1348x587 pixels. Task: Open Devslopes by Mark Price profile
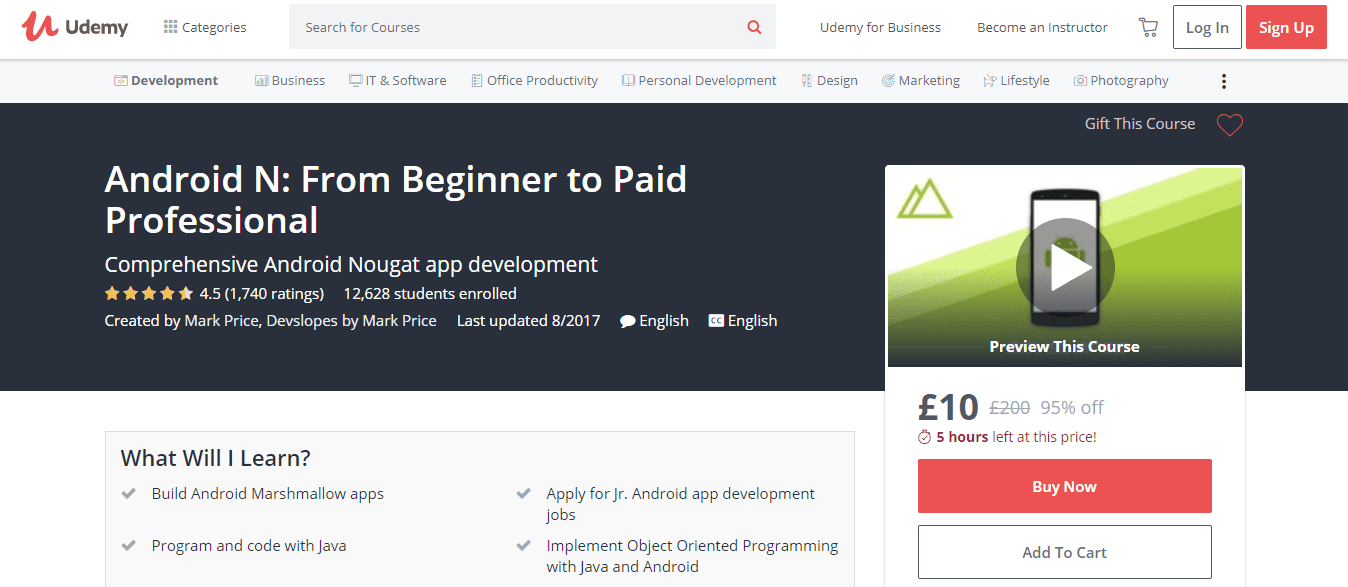click(351, 321)
